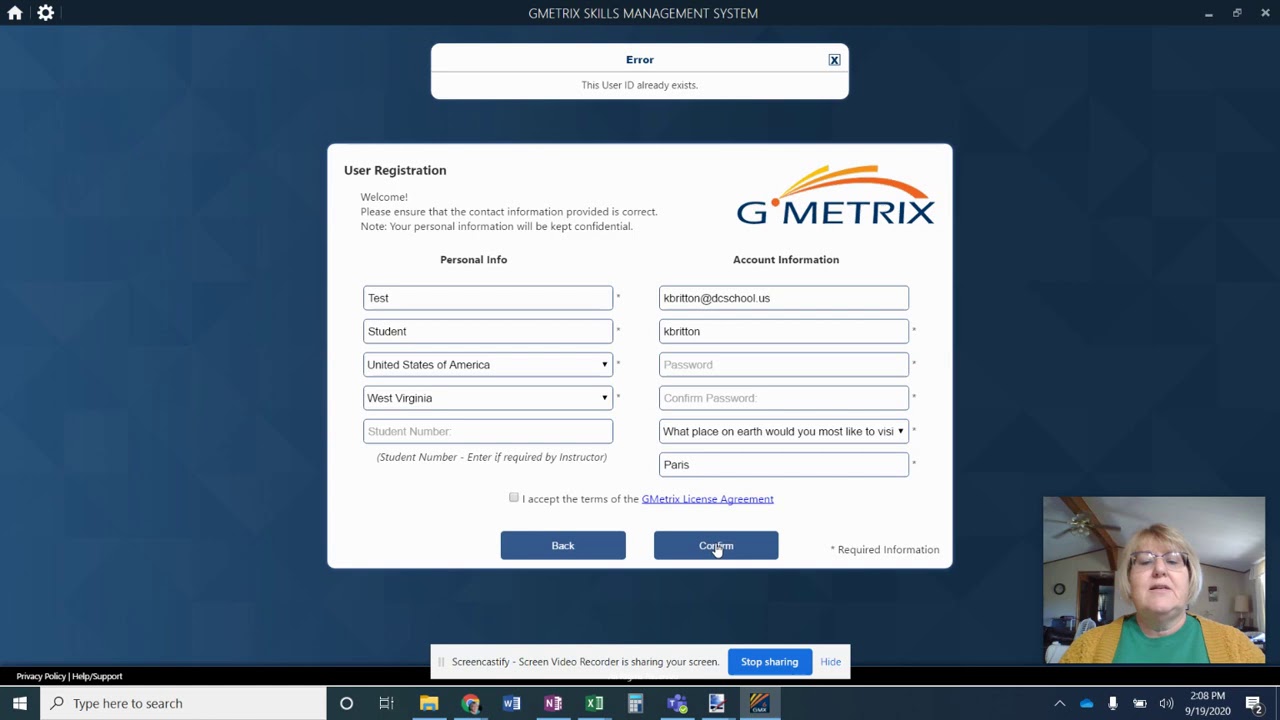
Task: Open Excel from taskbar
Action: (x=594, y=703)
